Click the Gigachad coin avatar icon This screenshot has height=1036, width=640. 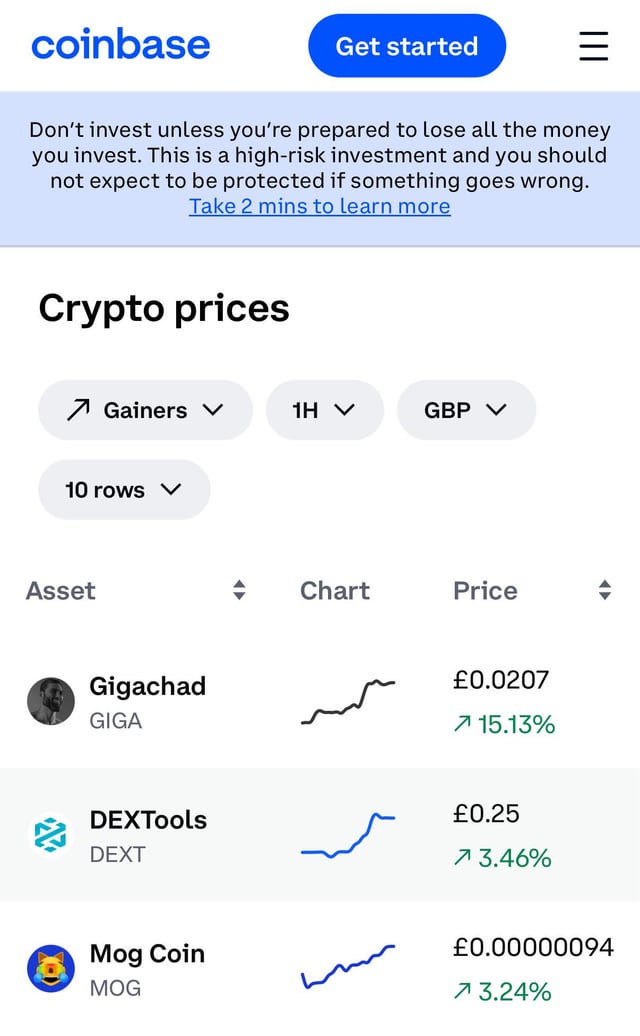coord(51,701)
